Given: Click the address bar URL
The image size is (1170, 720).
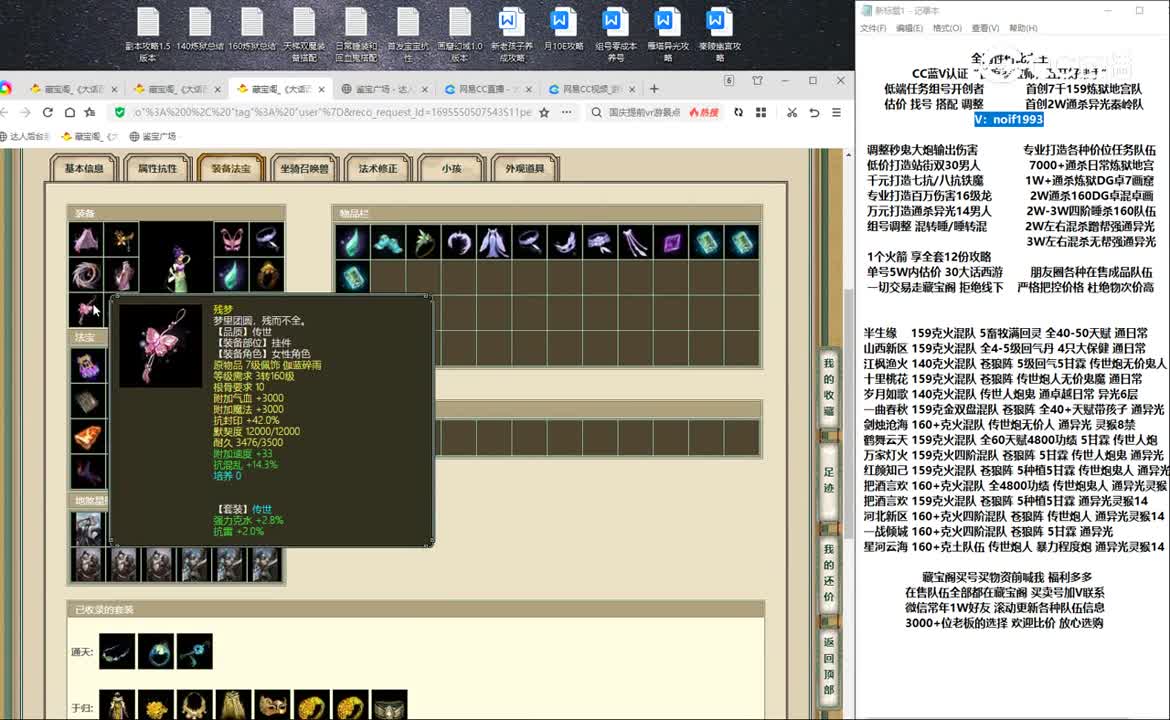Looking at the screenshot, I should click(x=332, y=113).
